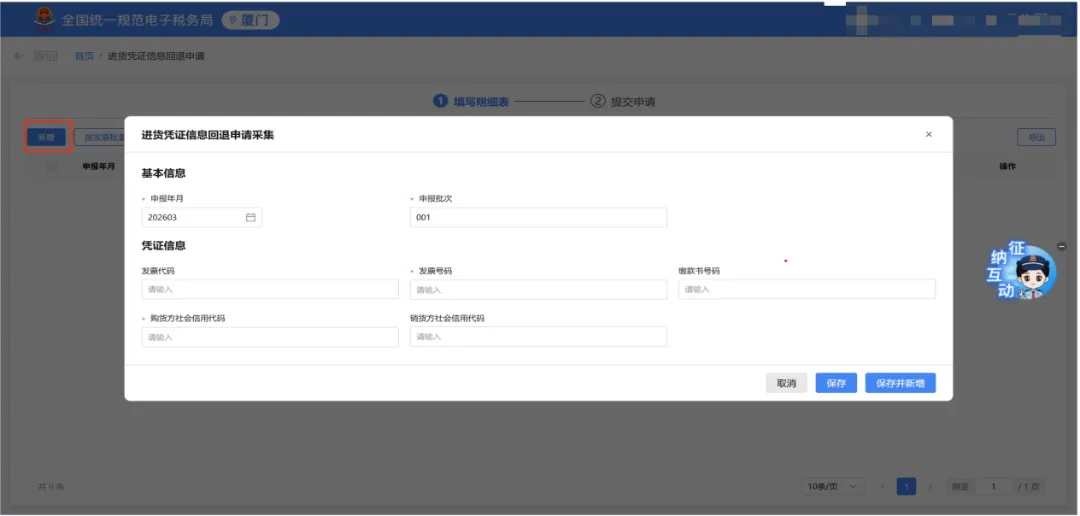
Task: Select step 1 填写明细表
Action: 471,101
